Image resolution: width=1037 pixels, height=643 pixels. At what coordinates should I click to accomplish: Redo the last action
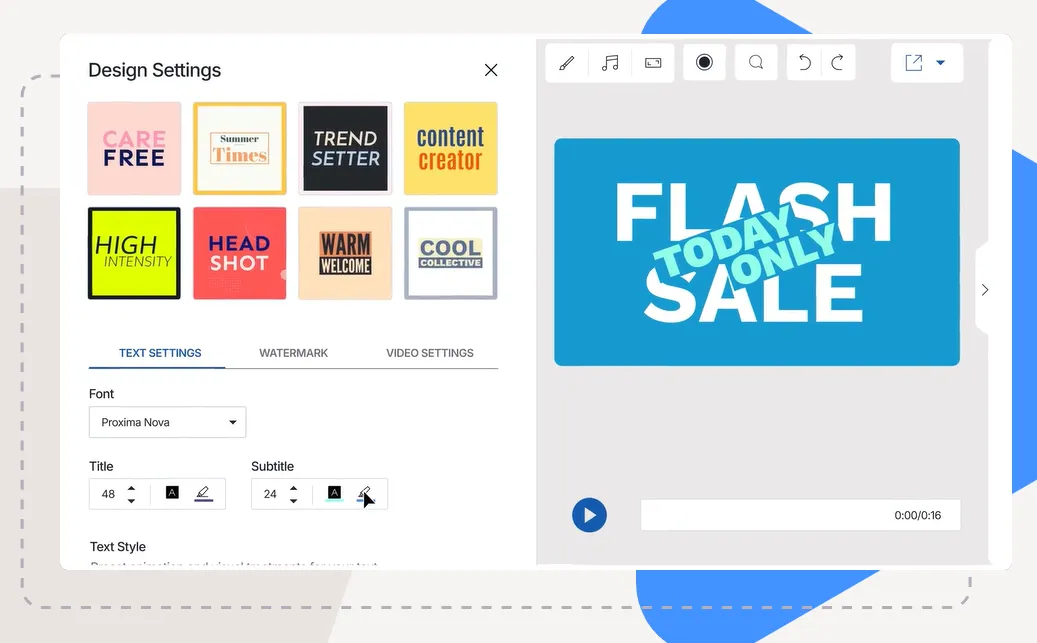[x=838, y=63]
